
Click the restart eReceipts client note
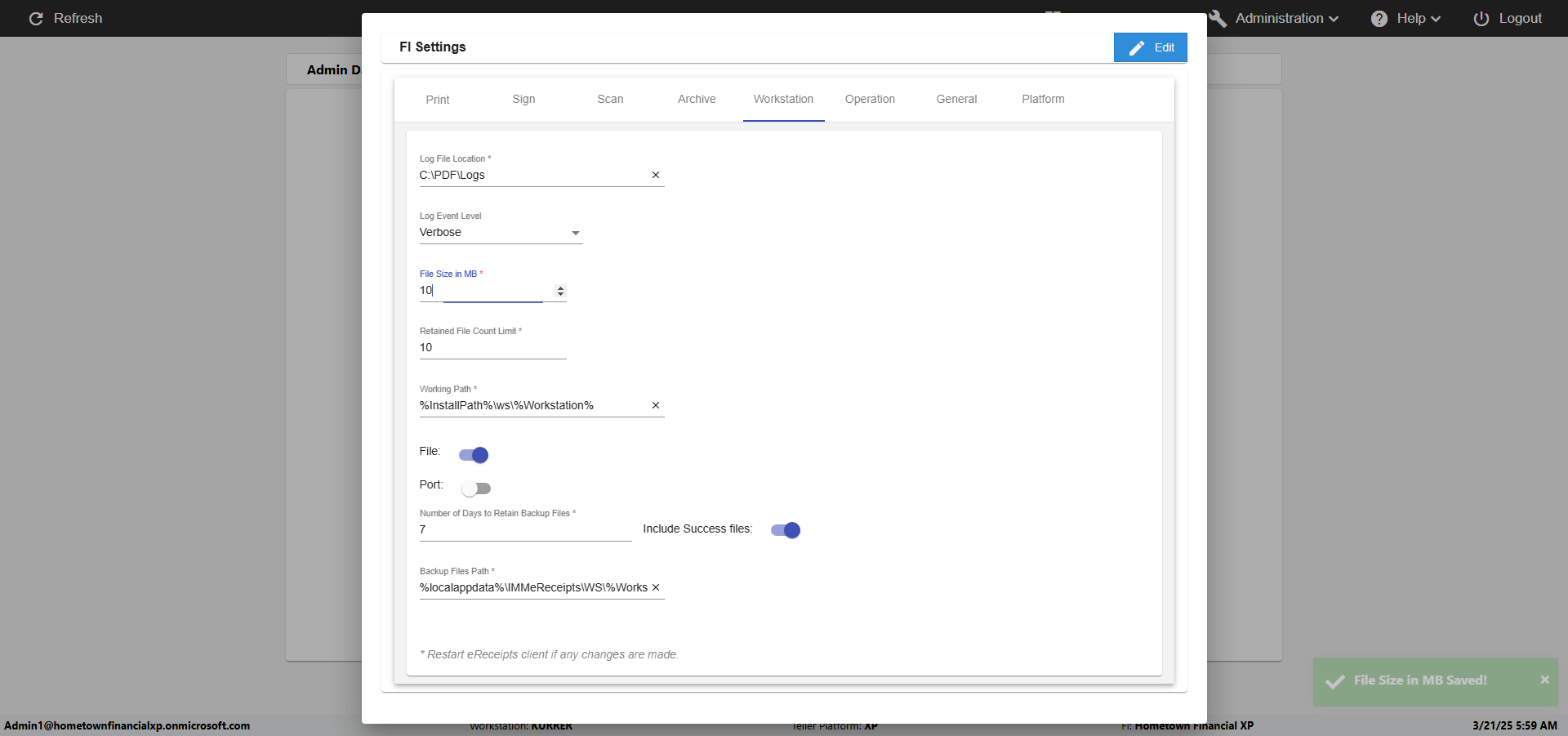click(550, 654)
